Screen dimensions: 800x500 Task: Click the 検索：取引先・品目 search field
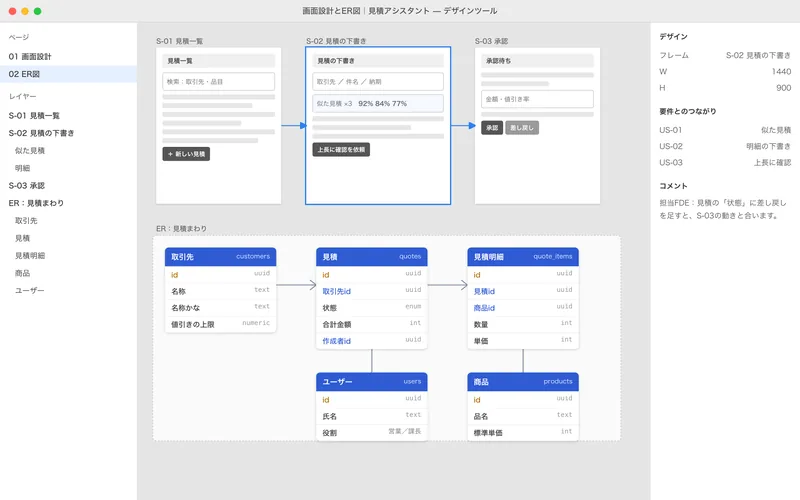218,82
